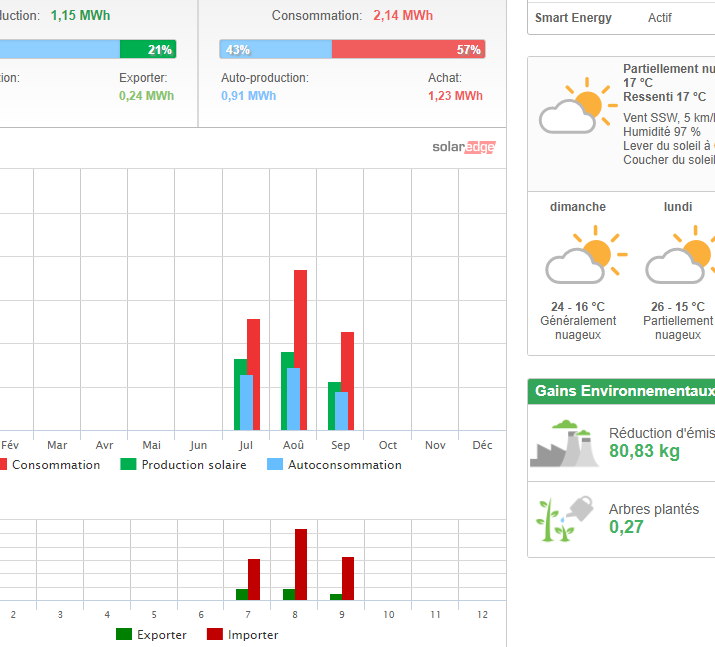
Task: Click month 9 dark red import bar
Action: [348, 578]
